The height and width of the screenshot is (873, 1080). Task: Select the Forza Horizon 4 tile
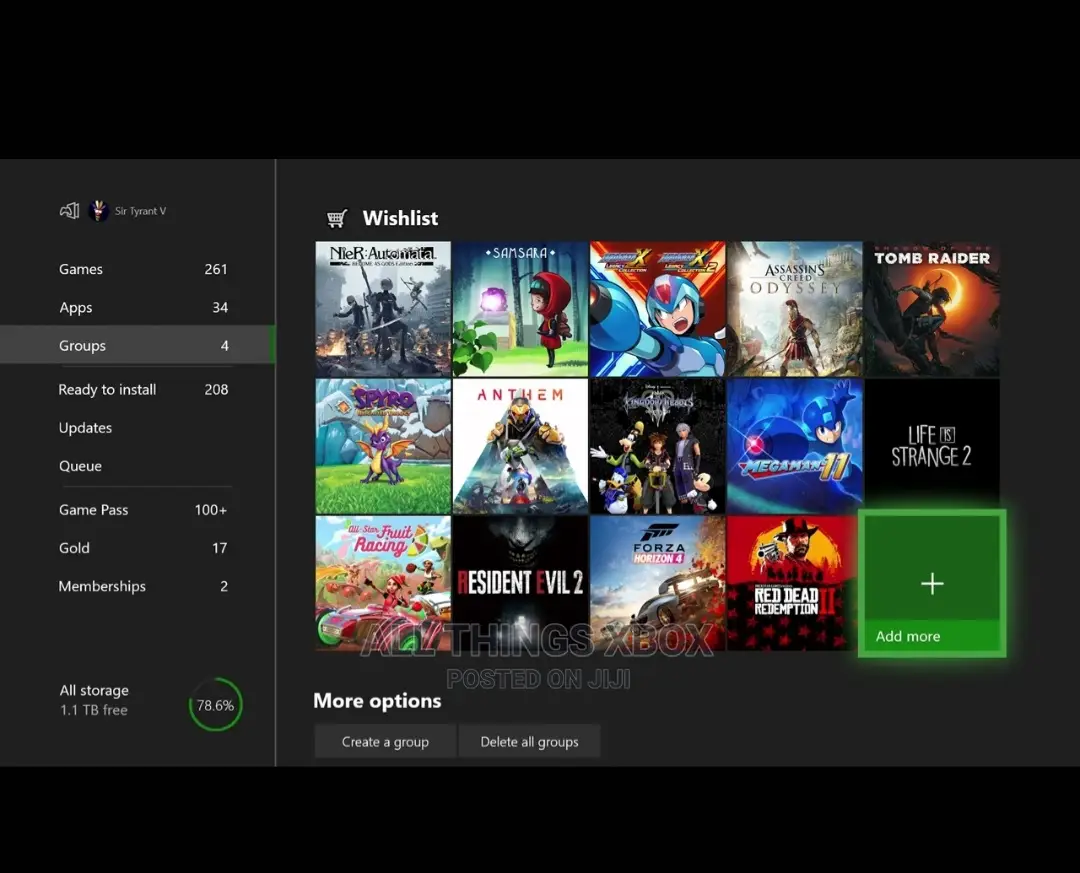(658, 583)
